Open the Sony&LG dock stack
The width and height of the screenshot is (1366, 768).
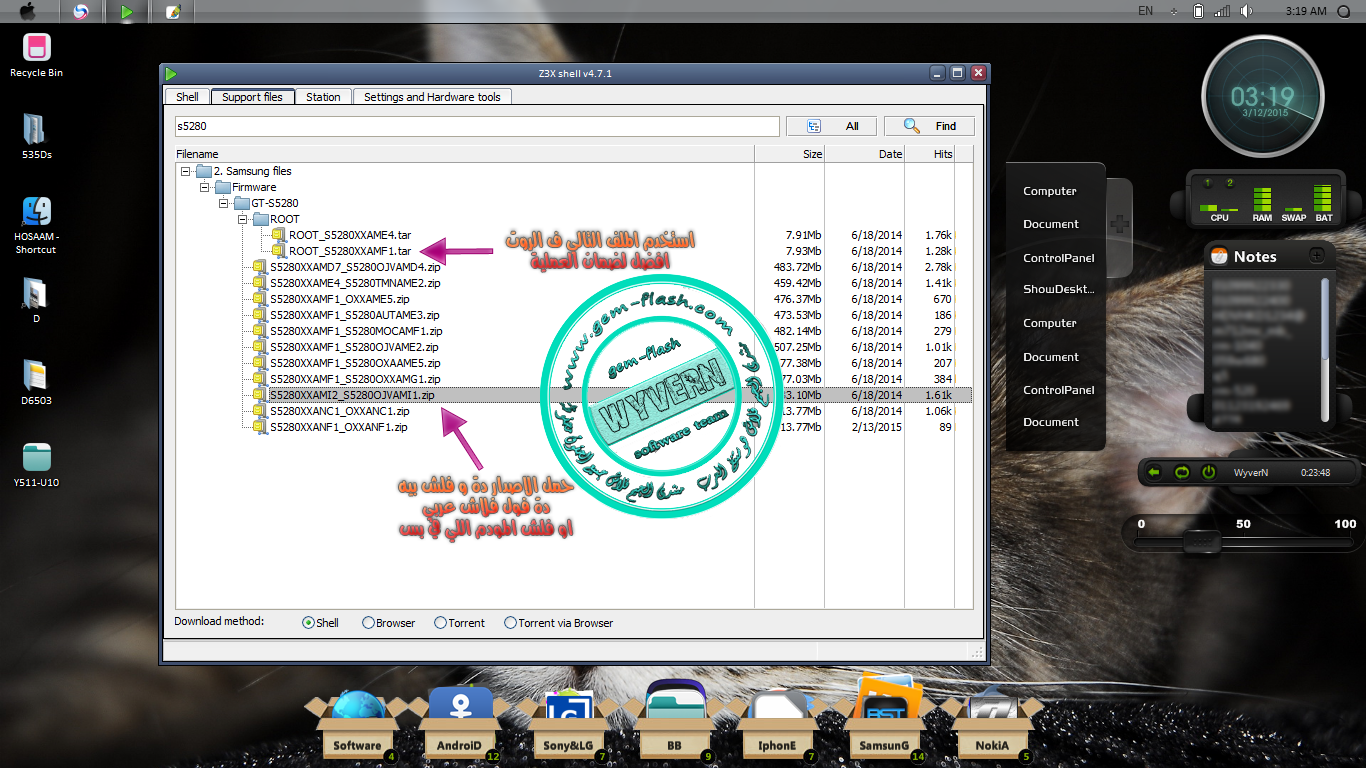(571, 727)
